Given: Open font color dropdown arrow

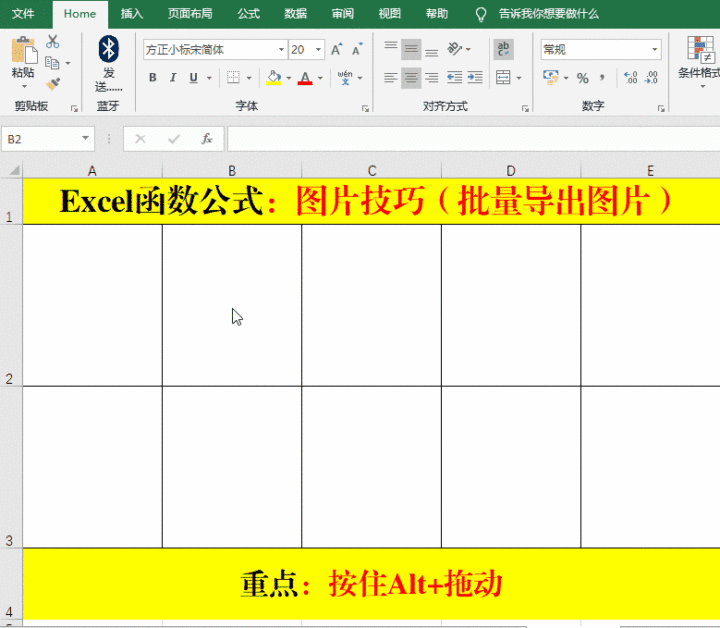Looking at the screenshot, I should coord(321,78).
